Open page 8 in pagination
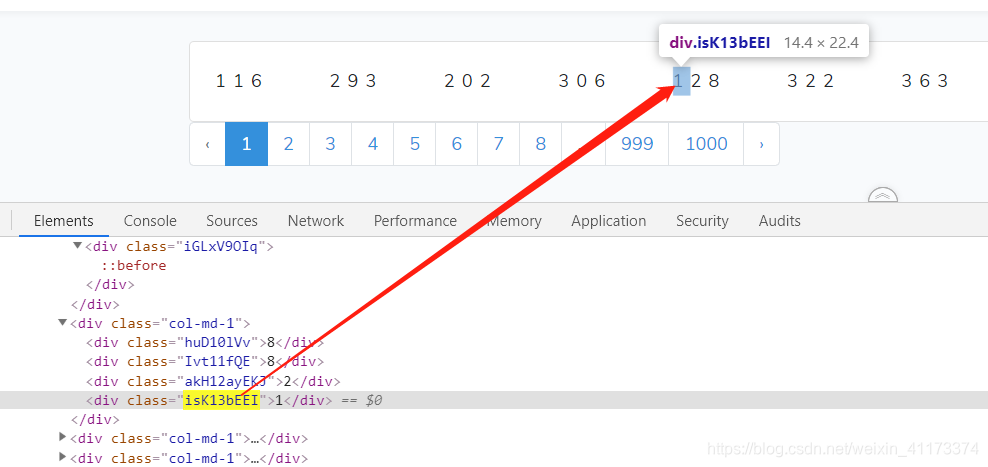The height and width of the screenshot is (467, 988). 541,144
